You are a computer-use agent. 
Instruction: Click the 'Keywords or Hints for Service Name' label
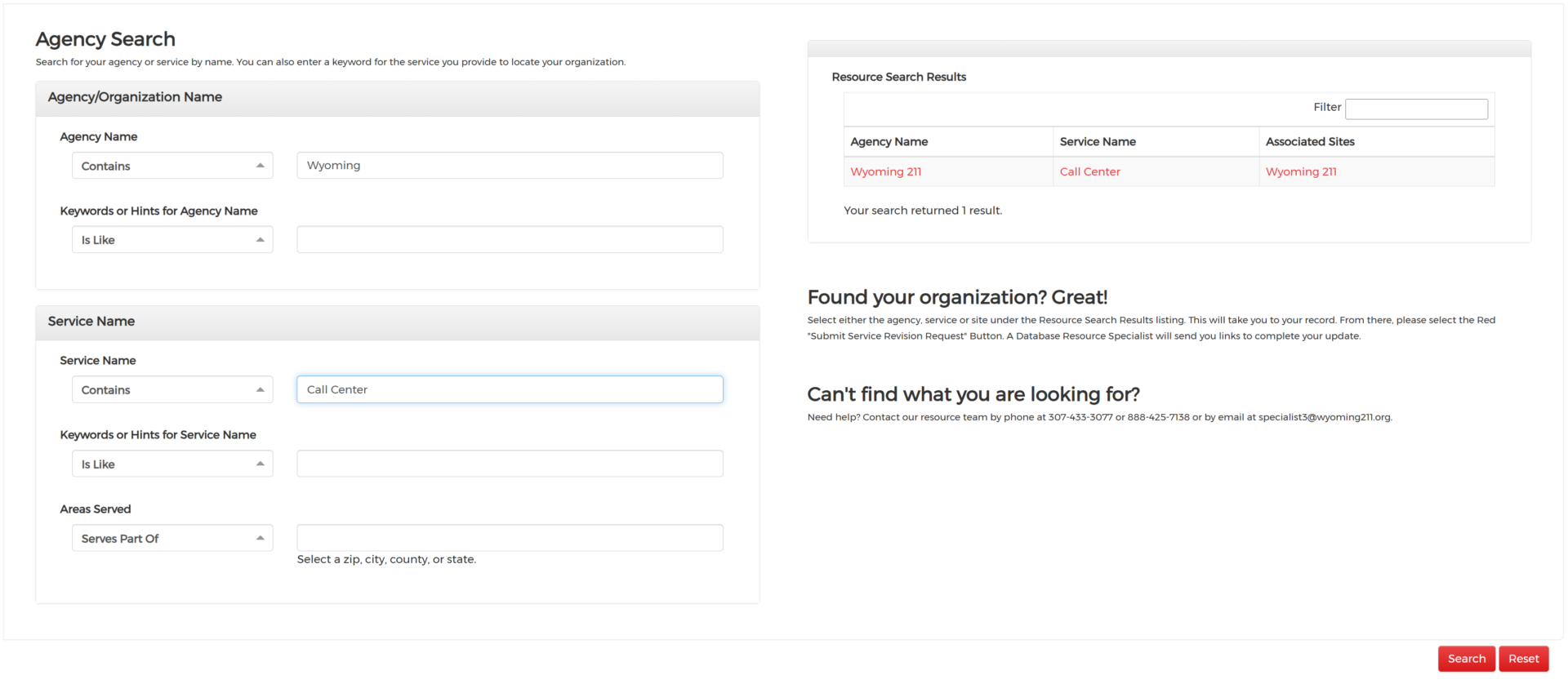pyautogui.click(x=158, y=435)
